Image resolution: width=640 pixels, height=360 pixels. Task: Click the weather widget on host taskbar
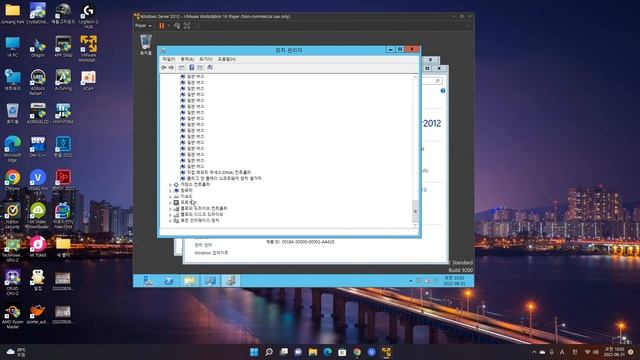(x=16, y=352)
